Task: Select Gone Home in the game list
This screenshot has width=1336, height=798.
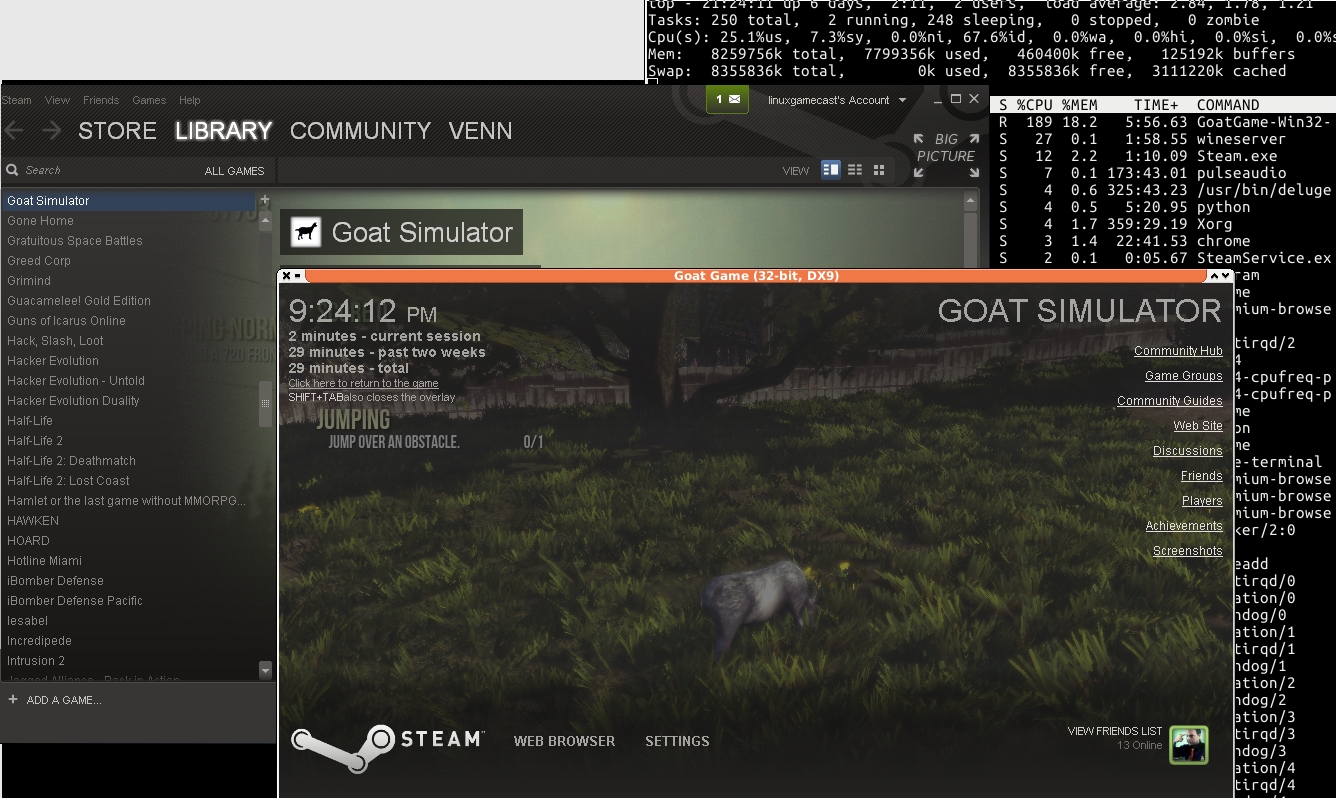Action: 129,221
